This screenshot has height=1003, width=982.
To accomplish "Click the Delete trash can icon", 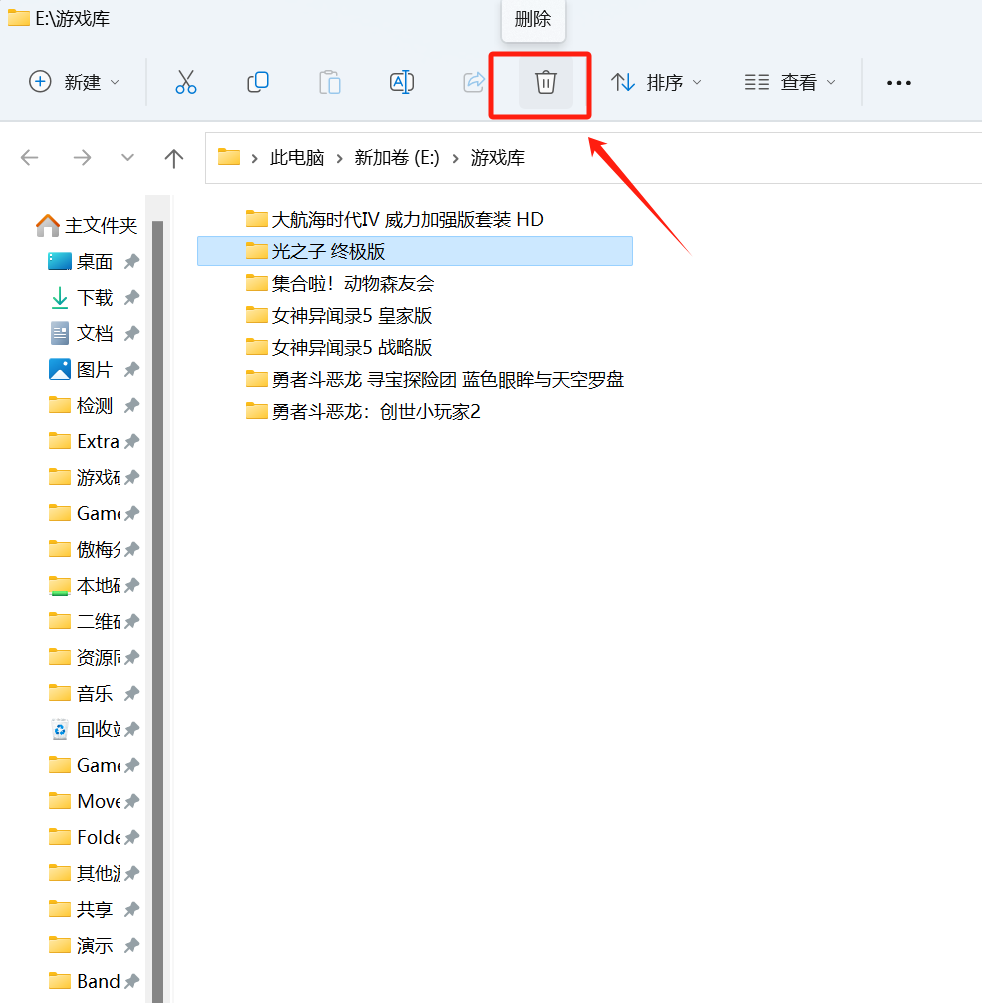I will click(x=546, y=83).
